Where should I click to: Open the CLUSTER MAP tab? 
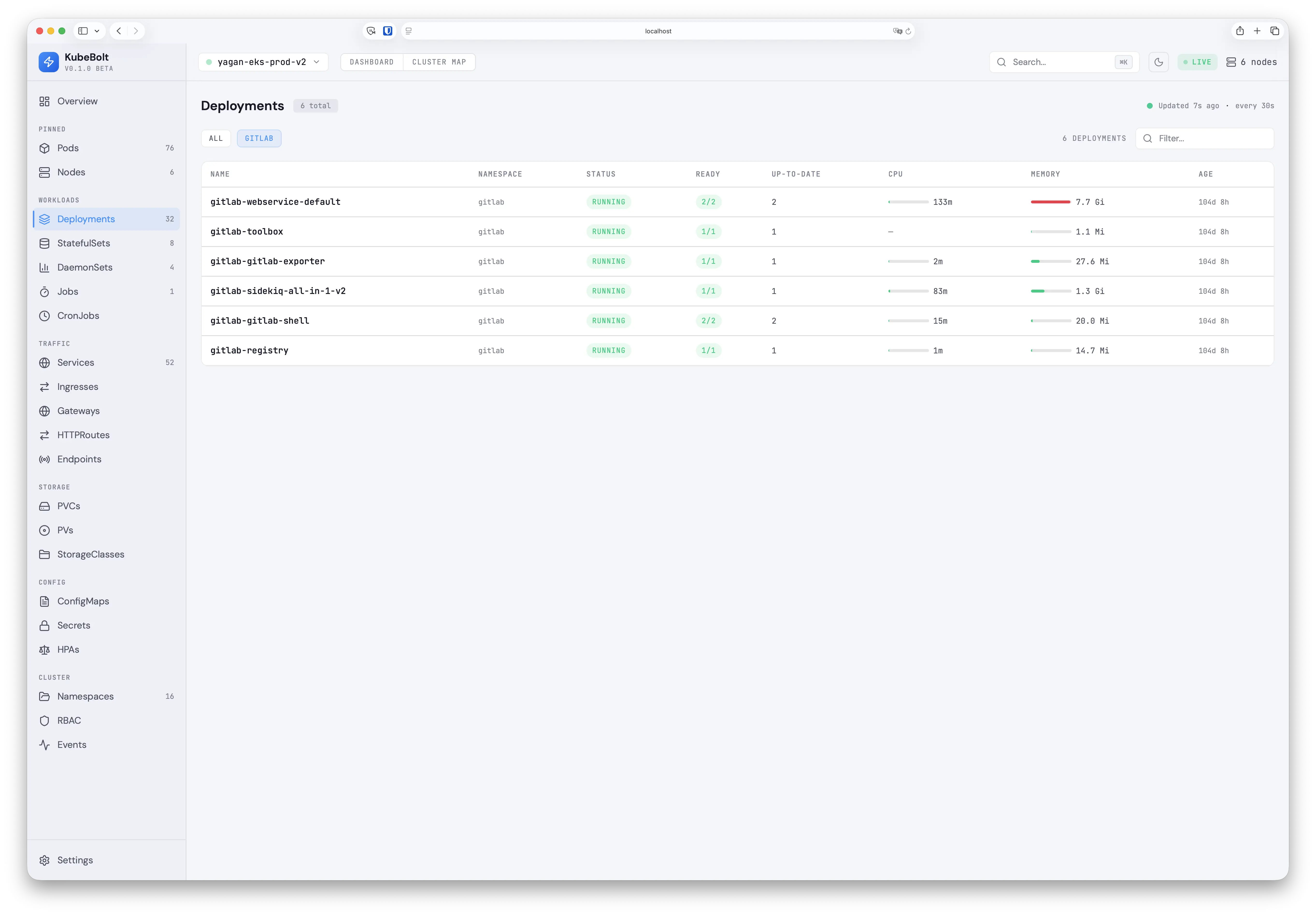pyautogui.click(x=439, y=62)
